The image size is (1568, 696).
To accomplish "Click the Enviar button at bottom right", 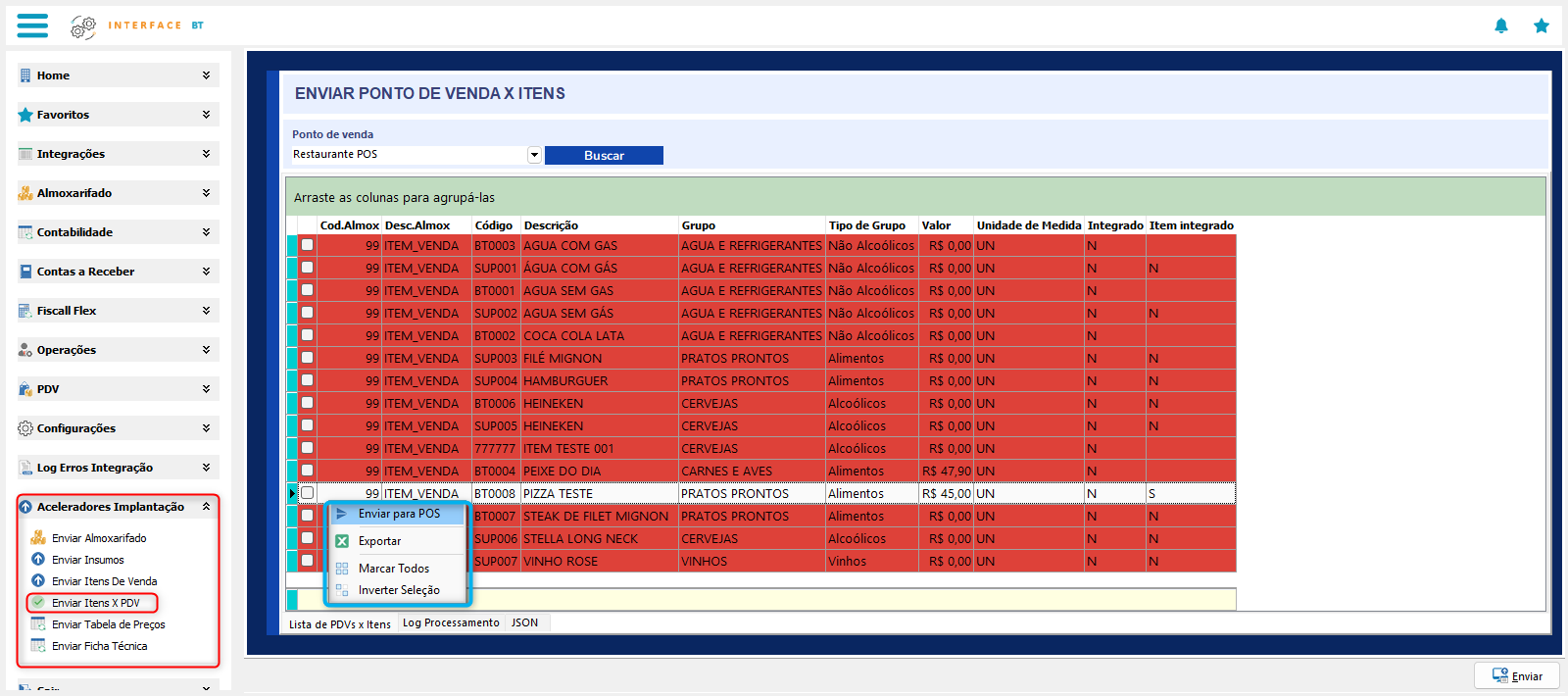I will (1517, 676).
